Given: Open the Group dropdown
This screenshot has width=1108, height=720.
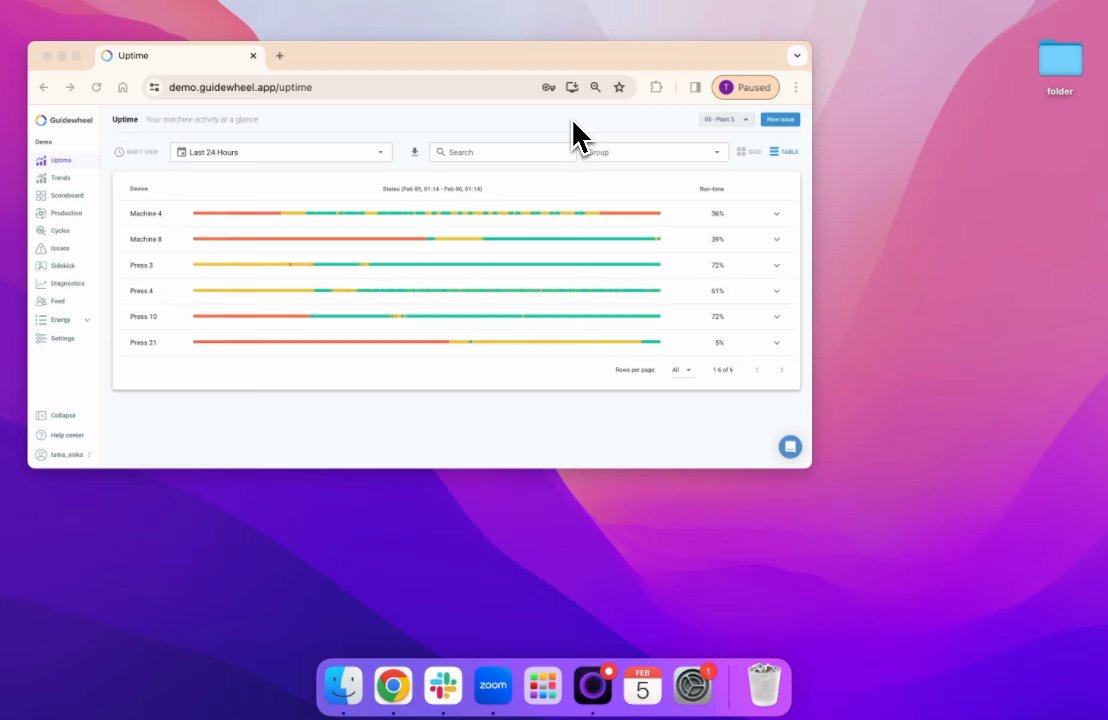Looking at the screenshot, I should [654, 152].
